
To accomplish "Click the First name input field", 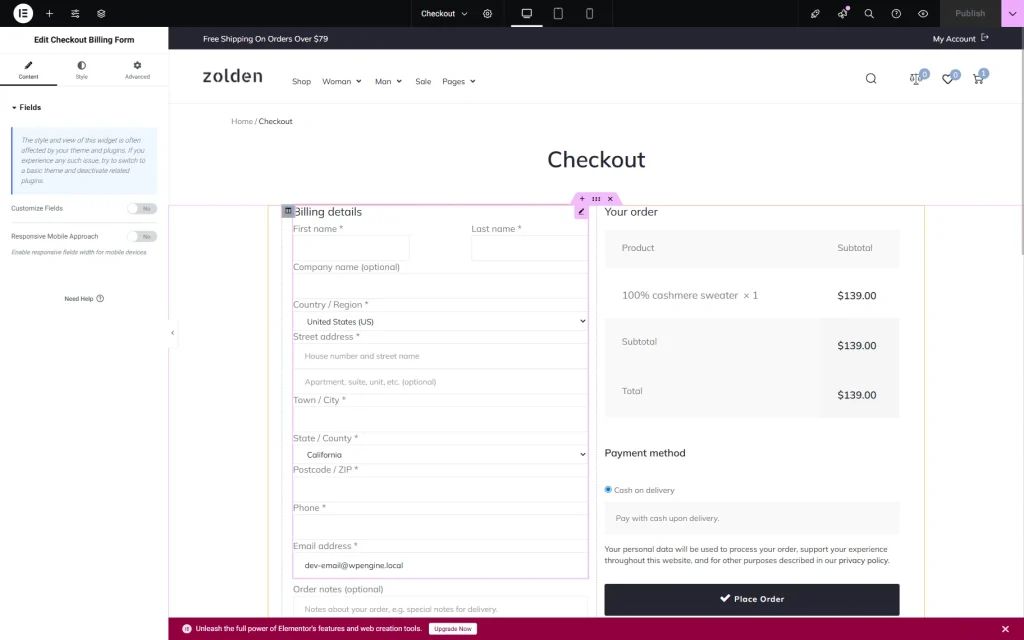I will (351, 248).
